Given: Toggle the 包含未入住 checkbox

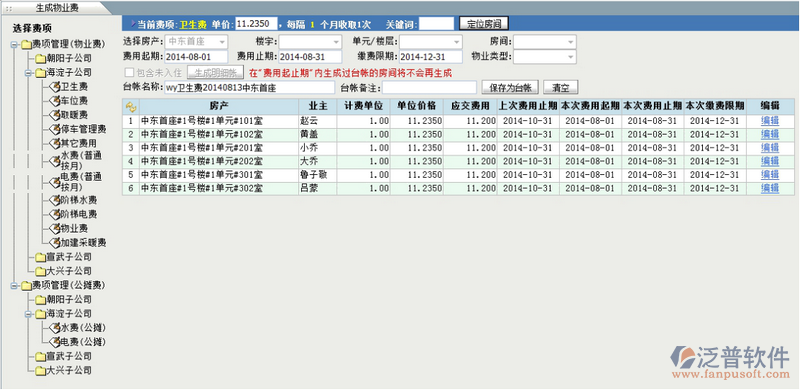Looking at the screenshot, I should coord(129,72).
